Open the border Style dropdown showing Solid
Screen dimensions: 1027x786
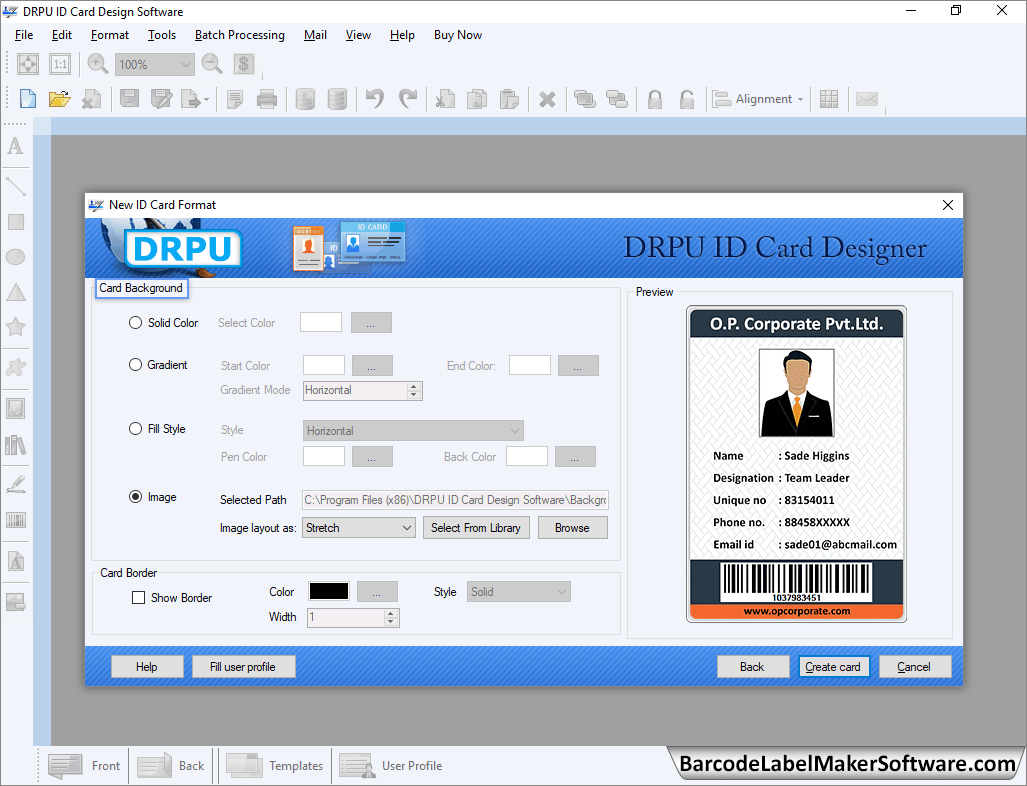coord(518,591)
